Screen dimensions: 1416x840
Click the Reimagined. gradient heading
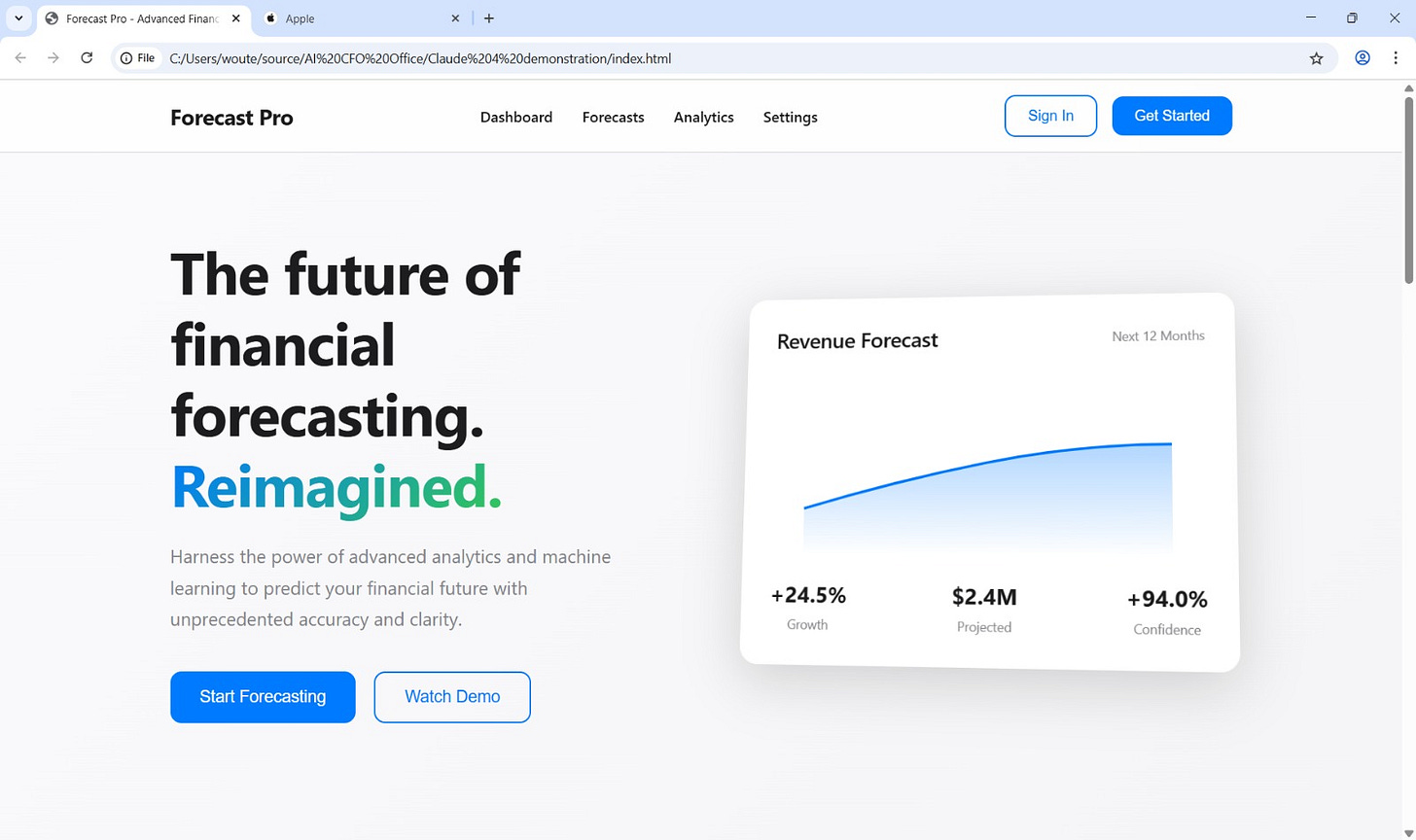pyautogui.click(x=336, y=487)
